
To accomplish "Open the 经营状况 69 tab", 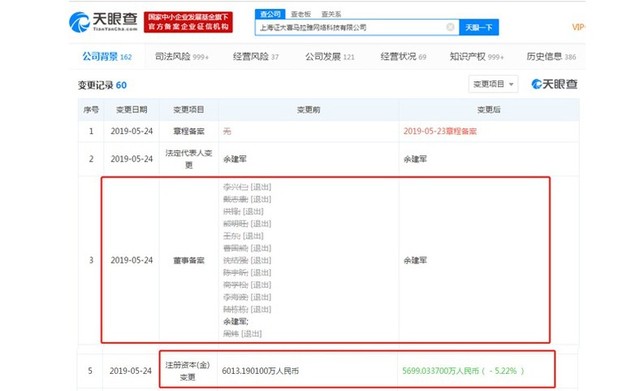I will (403, 56).
